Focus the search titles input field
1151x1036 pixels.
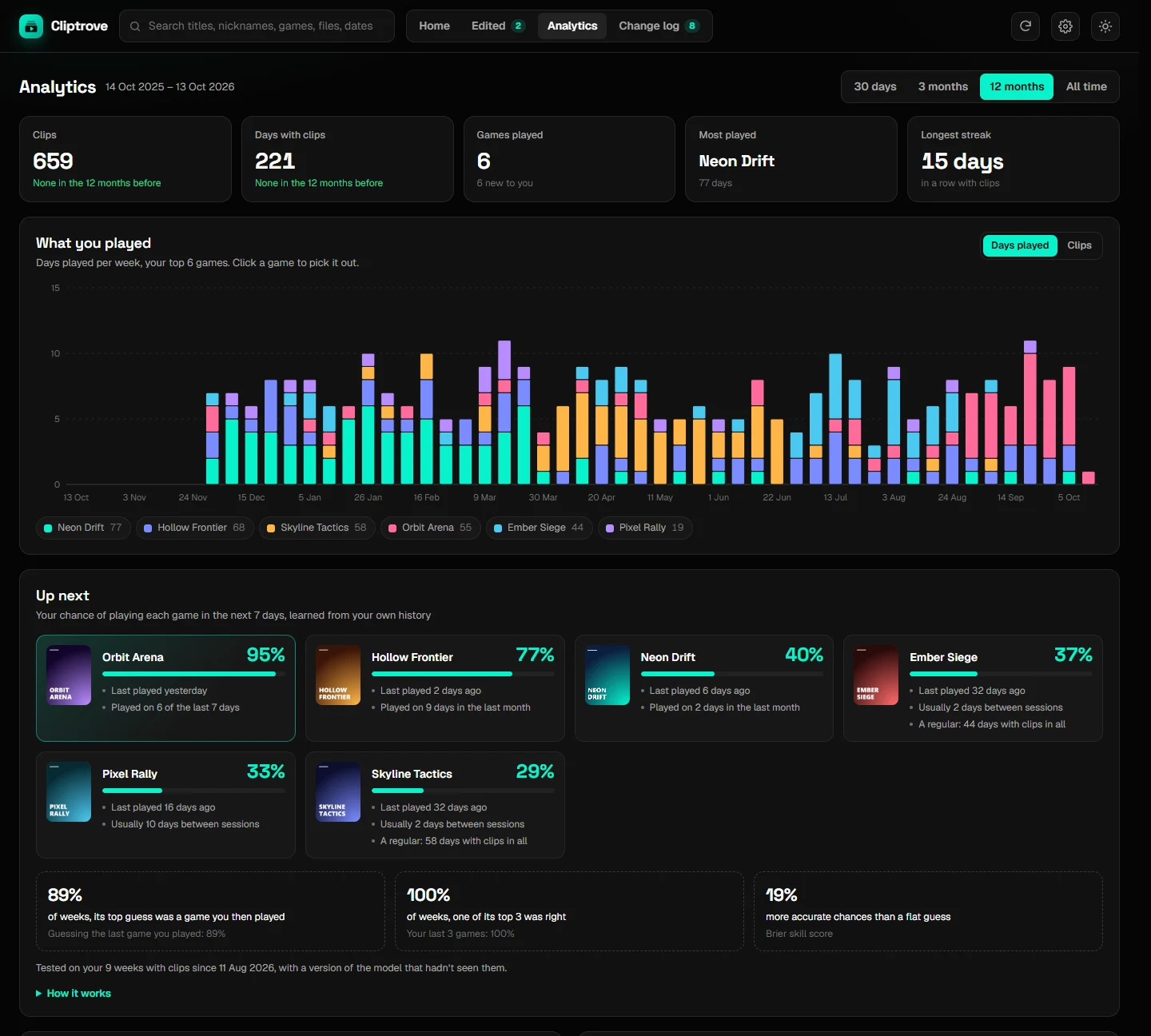[x=257, y=26]
